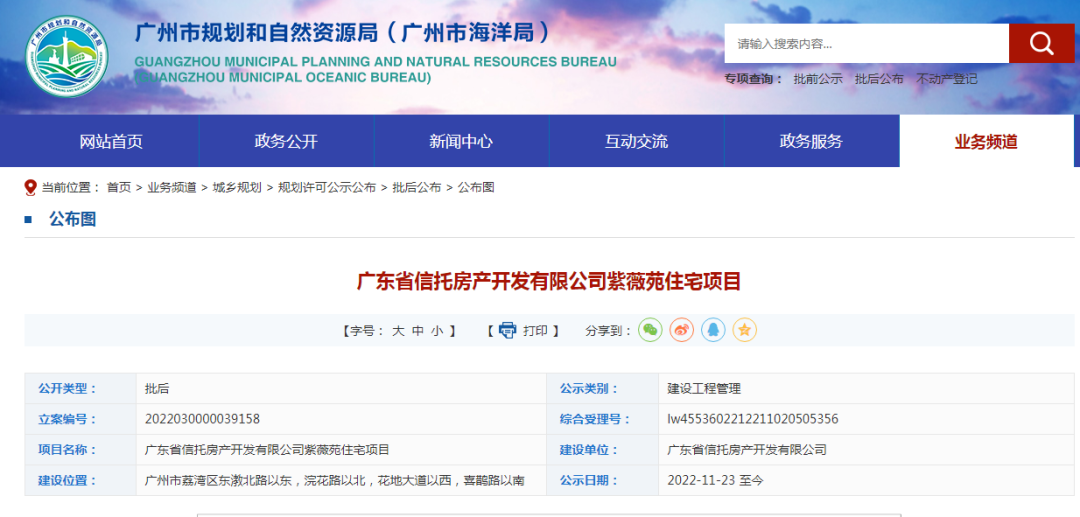Click date value 2022-11-23 至今
The width and height of the screenshot is (1080, 517).
[x=715, y=481]
